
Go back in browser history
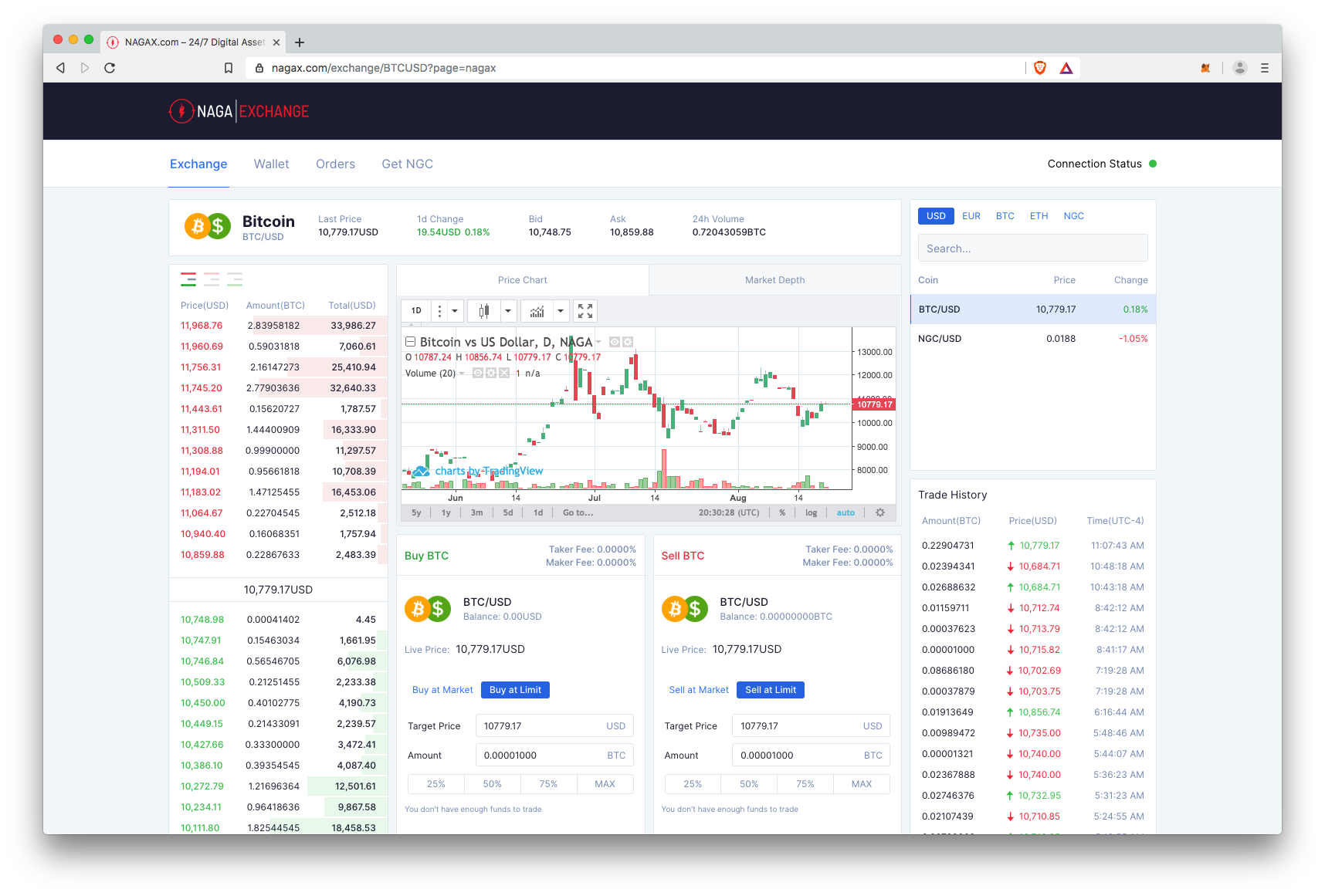tap(60, 68)
